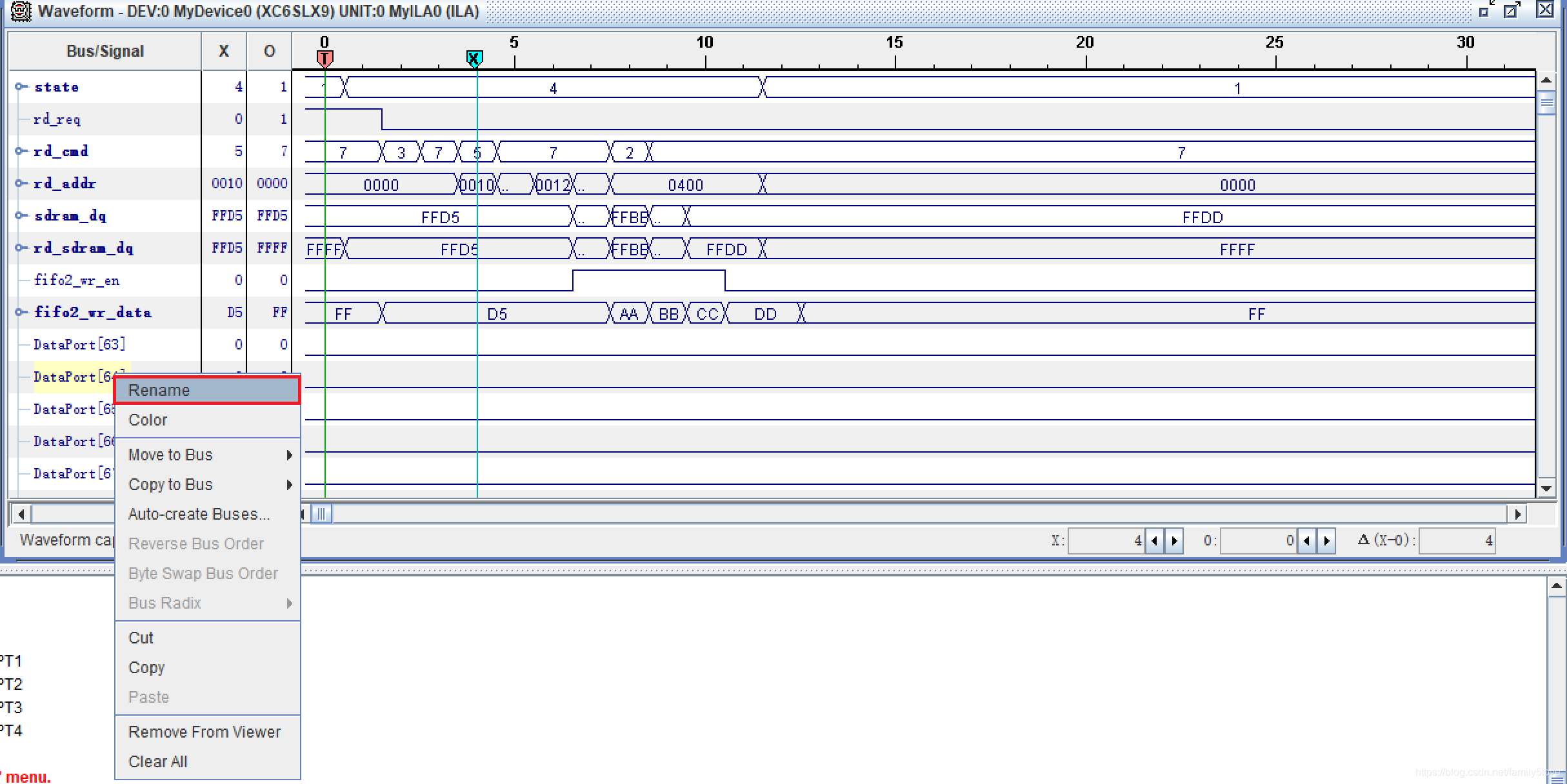Screen dimensions: 1567x784
Task: Choose Color from the context menu
Action: [x=207, y=420]
